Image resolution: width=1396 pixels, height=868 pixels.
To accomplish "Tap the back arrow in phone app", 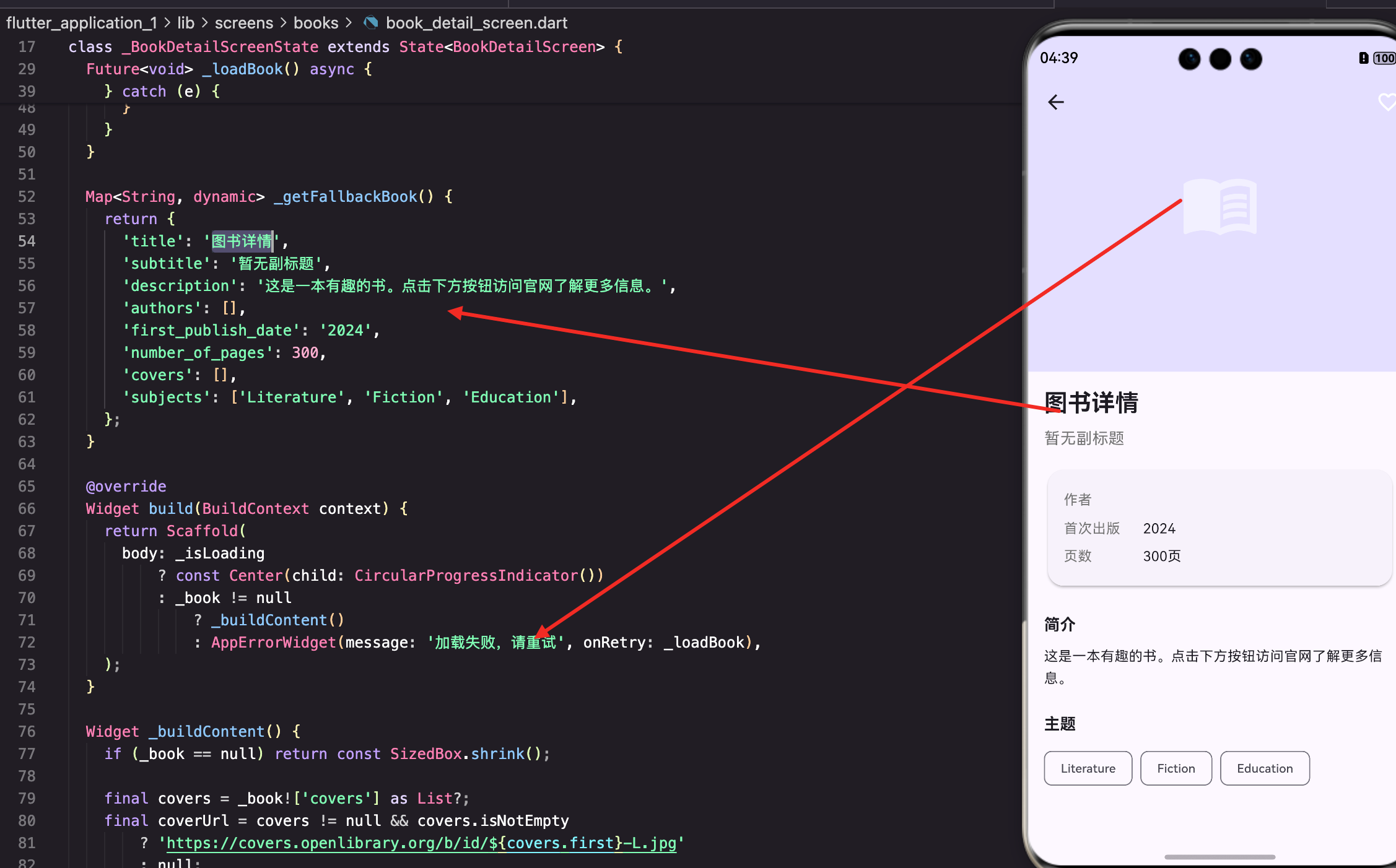I will pyautogui.click(x=1056, y=102).
